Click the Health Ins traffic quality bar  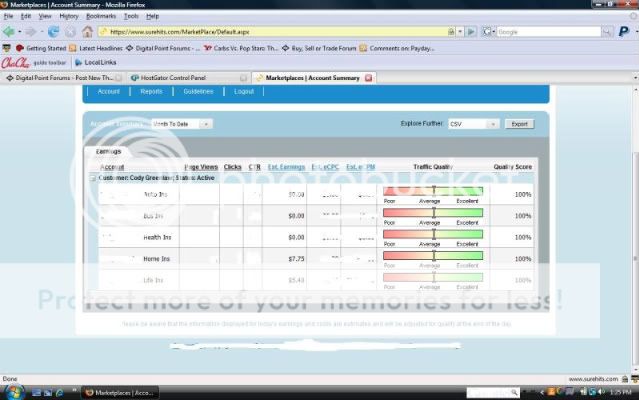click(433, 234)
